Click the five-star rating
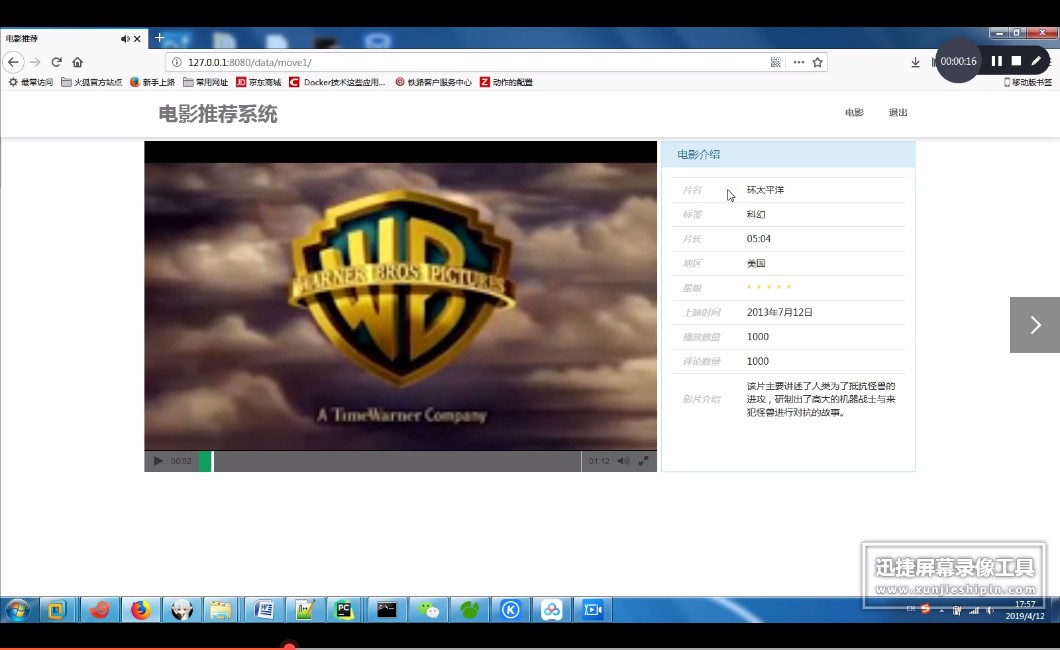Viewport: 1060px width, 650px height. click(x=769, y=287)
